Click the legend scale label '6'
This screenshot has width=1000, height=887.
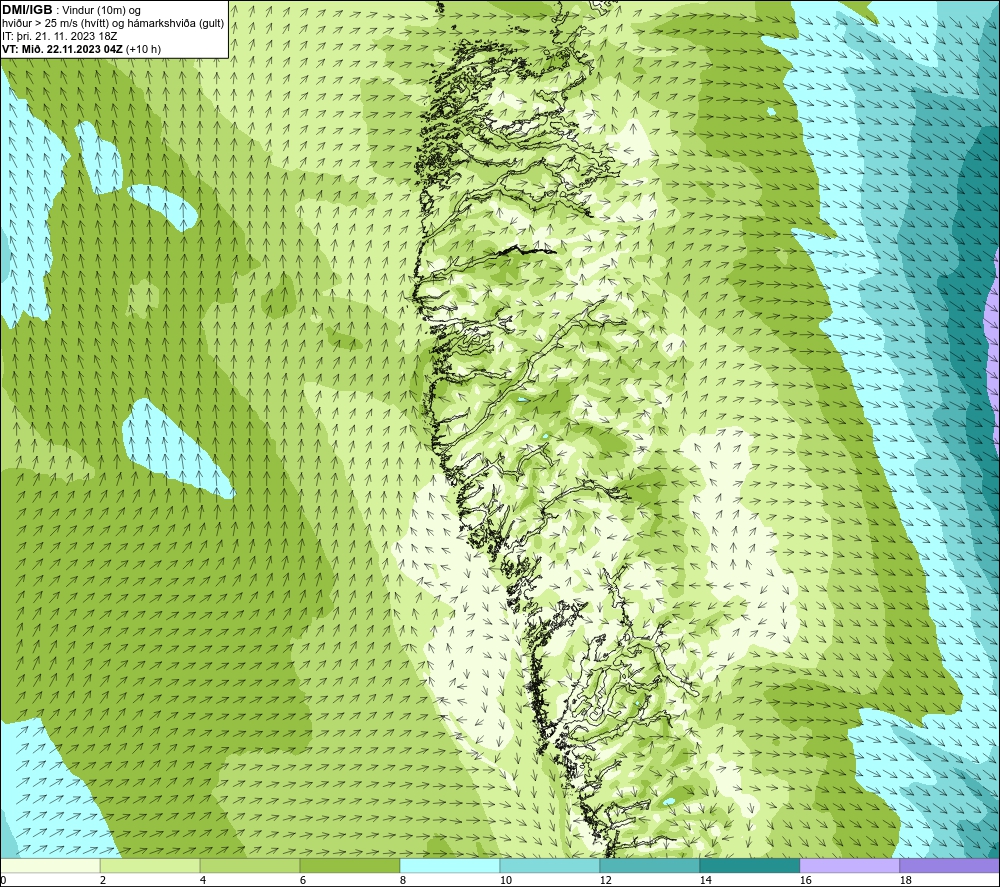coord(302,881)
